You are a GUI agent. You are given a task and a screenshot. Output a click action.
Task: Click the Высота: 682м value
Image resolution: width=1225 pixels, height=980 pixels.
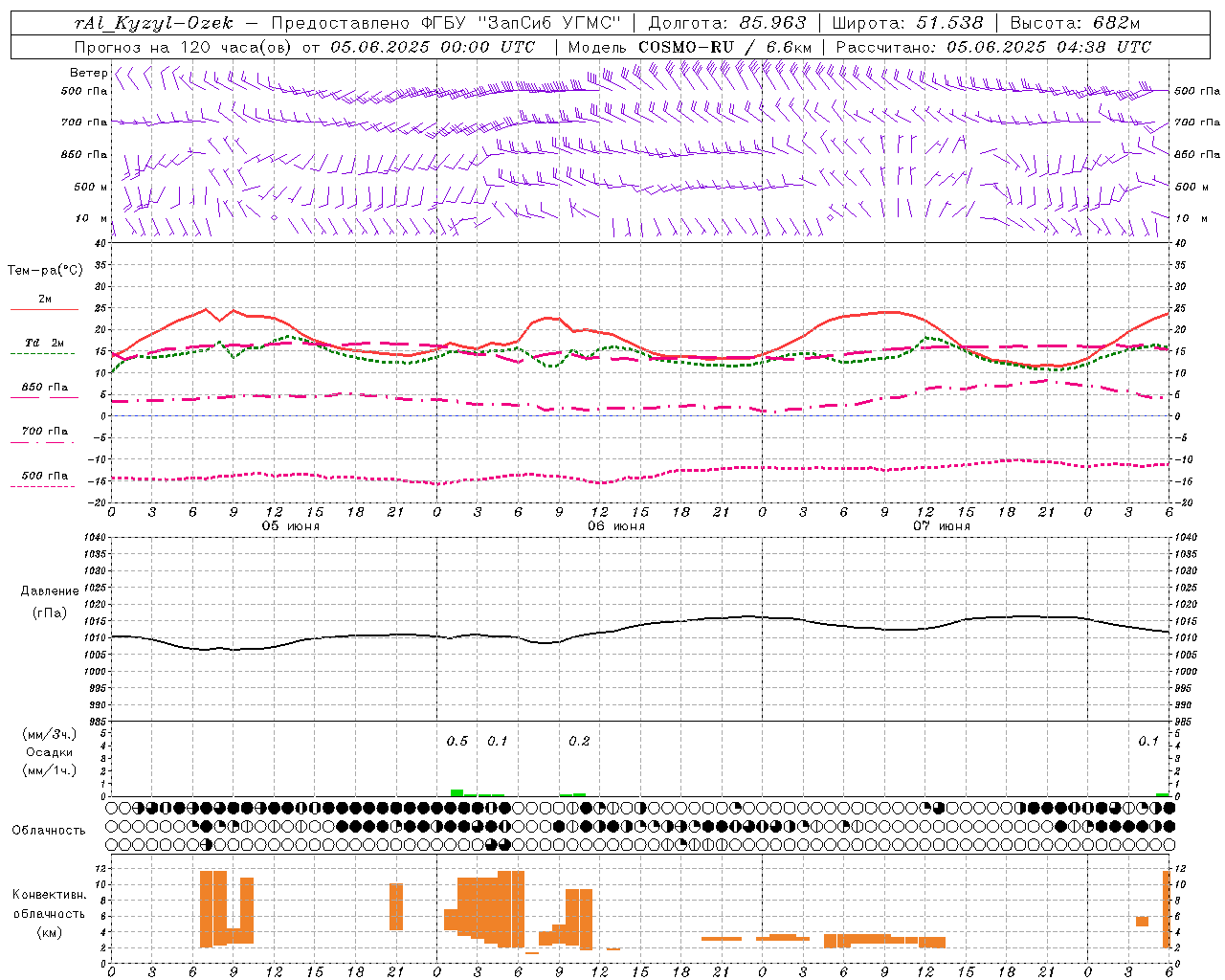tap(1076, 23)
